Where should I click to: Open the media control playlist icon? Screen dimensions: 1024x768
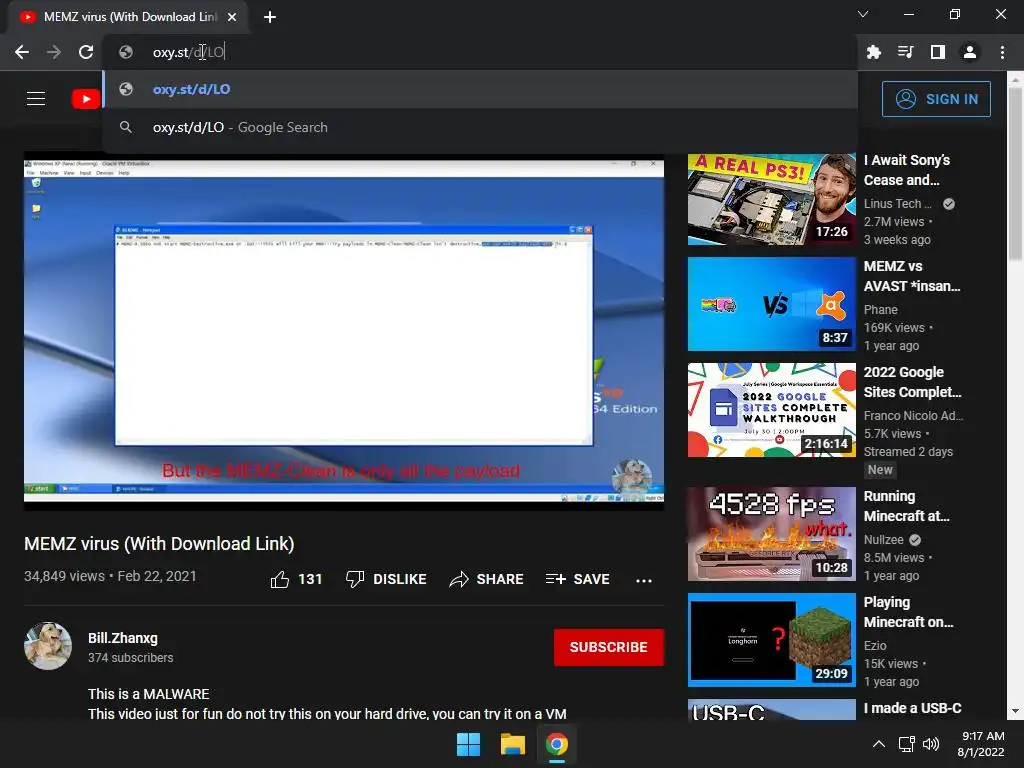click(x=905, y=52)
